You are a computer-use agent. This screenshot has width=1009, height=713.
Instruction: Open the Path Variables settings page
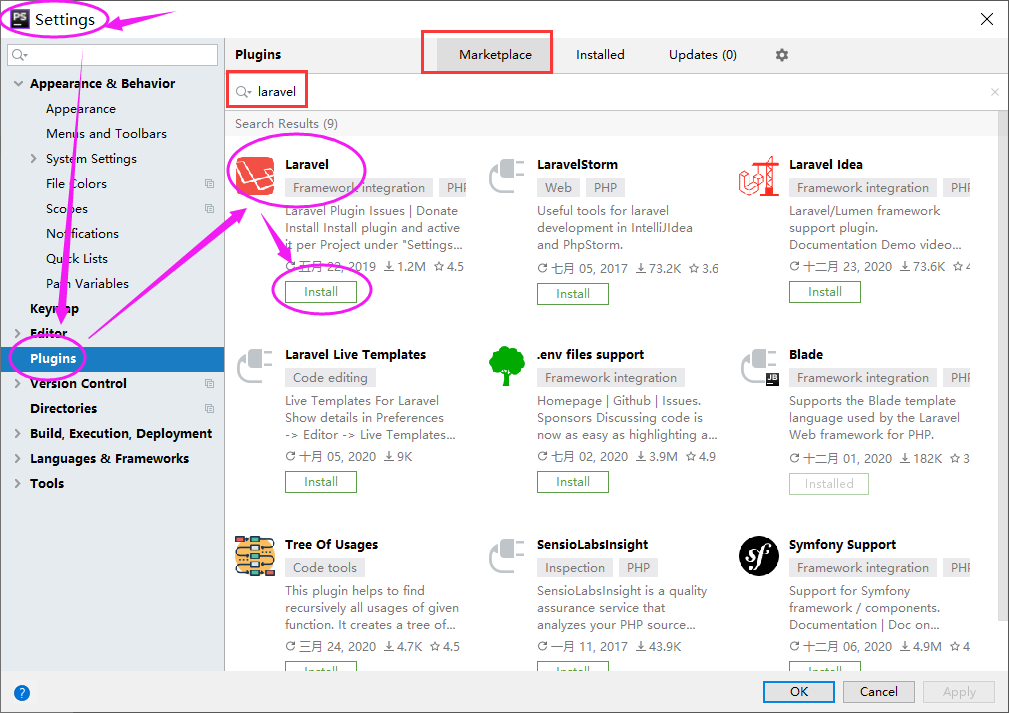pyautogui.click(x=87, y=284)
